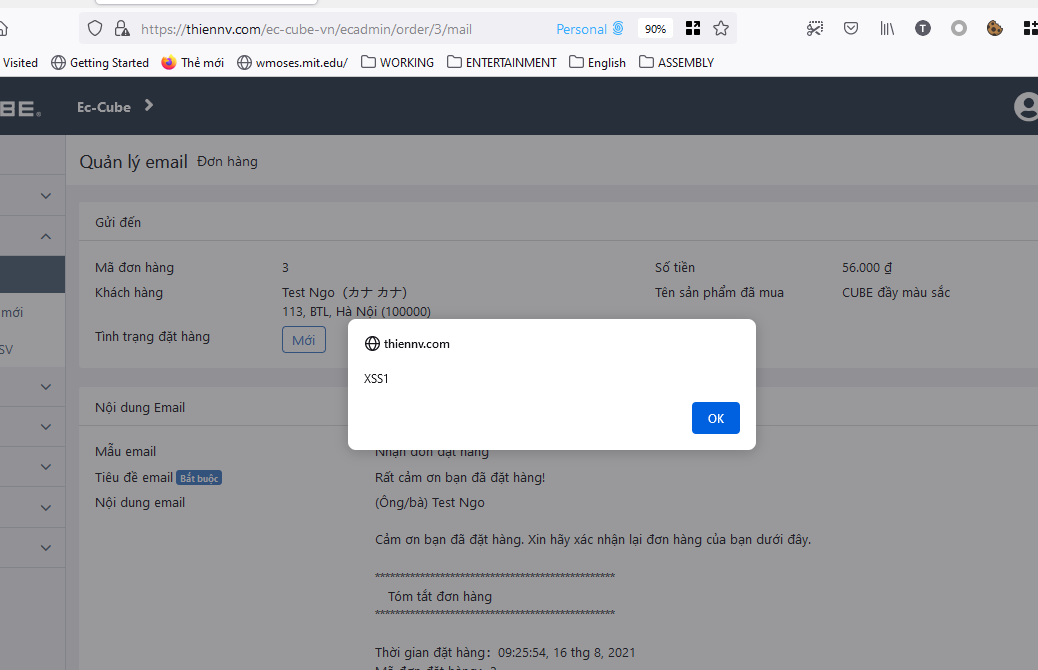The height and width of the screenshot is (670, 1038).
Task: Bookmark this page with the star icon
Action: pyautogui.click(x=721, y=28)
